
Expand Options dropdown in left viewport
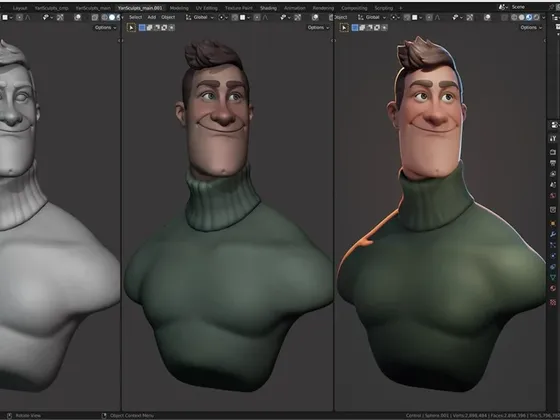tap(106, 28)
